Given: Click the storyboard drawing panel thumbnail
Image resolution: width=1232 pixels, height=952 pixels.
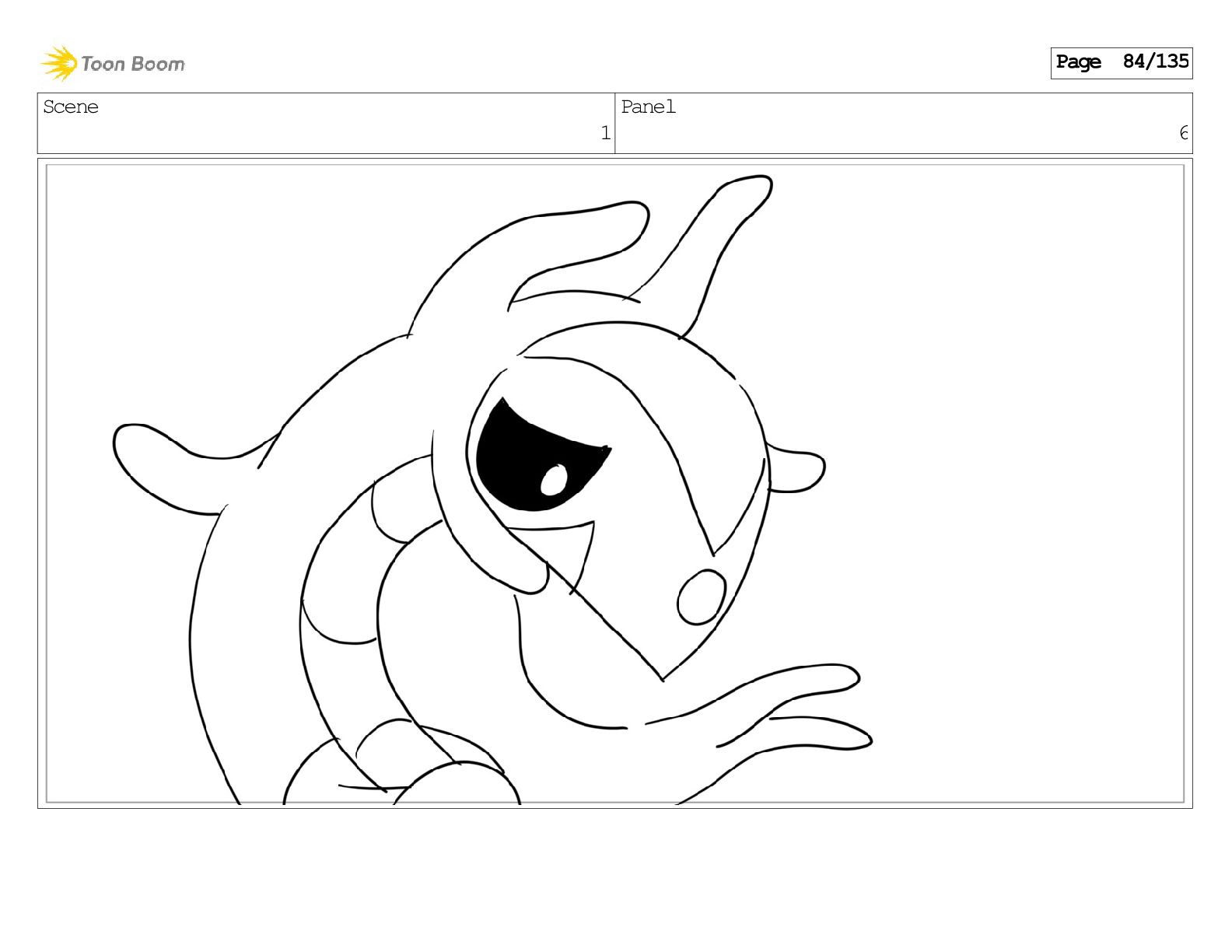Looking at the screenshot, I should 615,484.
